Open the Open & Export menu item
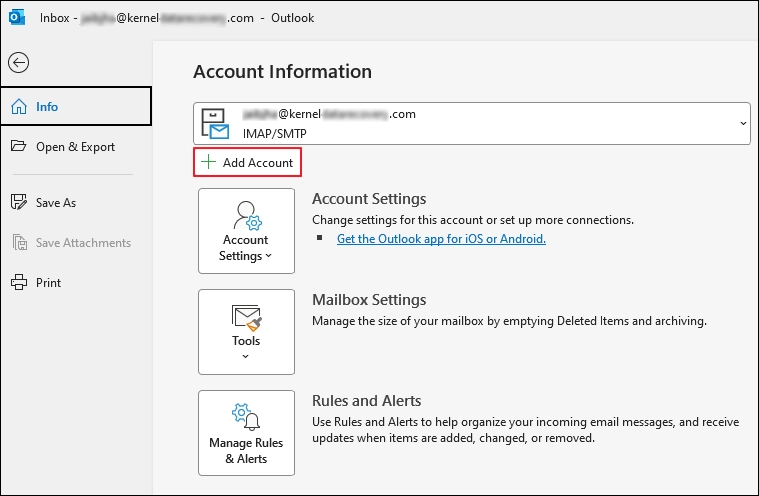 coord(76,147)
